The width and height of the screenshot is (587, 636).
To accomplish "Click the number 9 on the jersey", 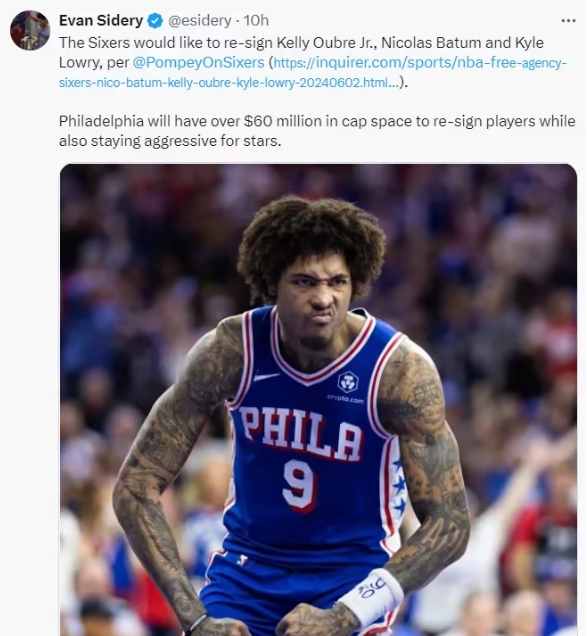I will click(299, 486).
